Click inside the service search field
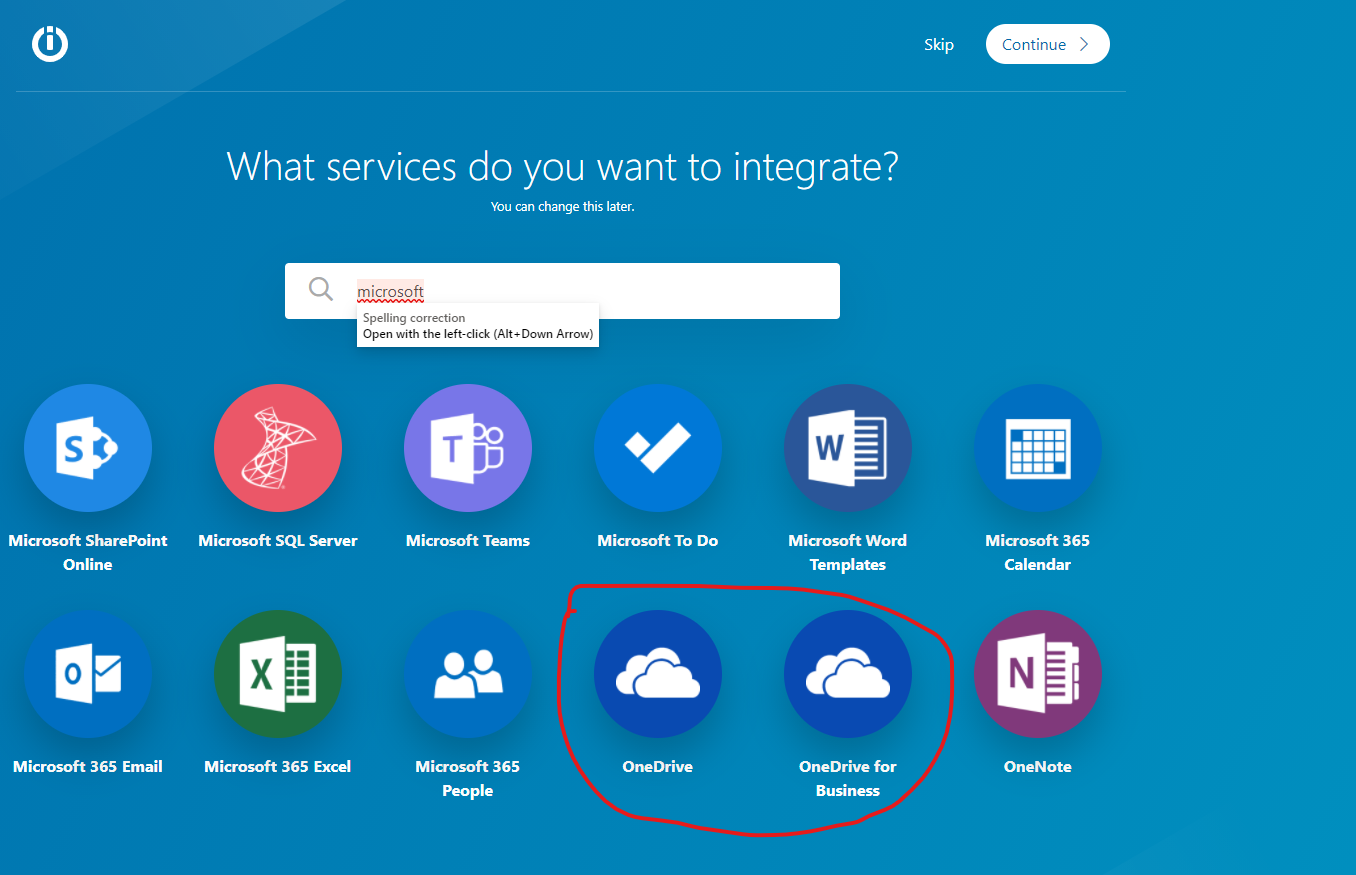The width and height of the screenshot is (1356, 875). pos(620,291)
